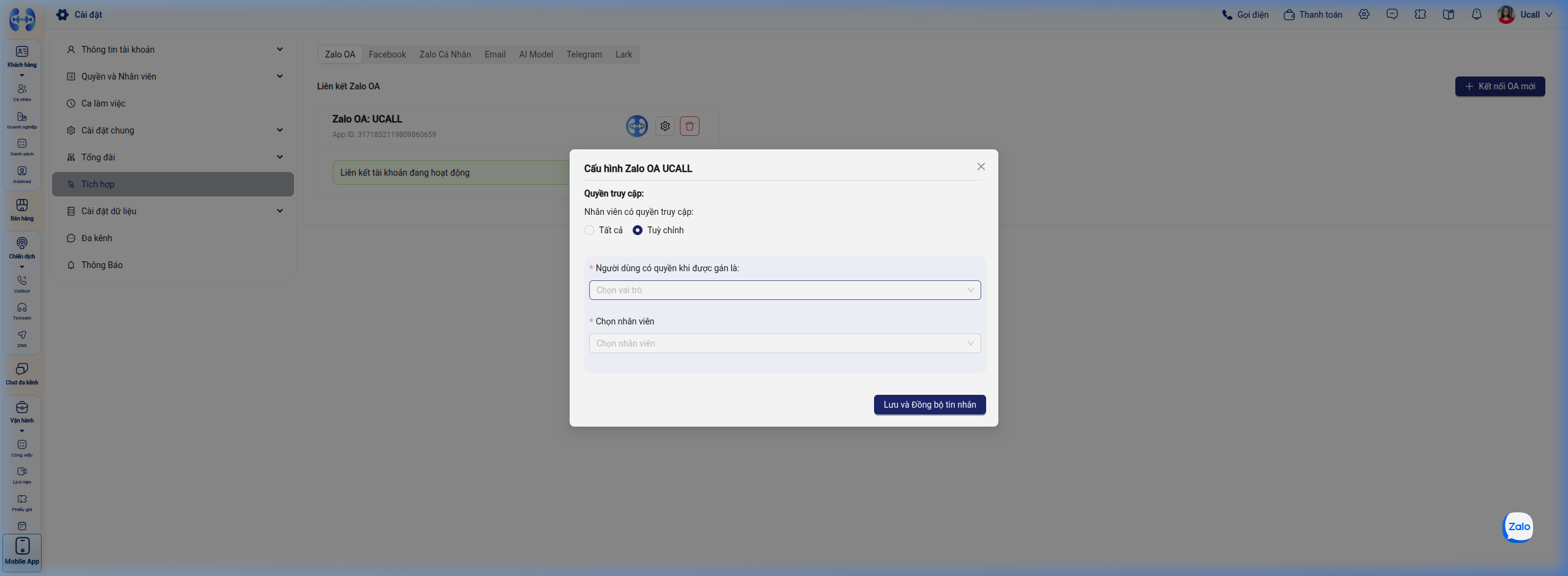1568x576 pixels.
Task: Open Chat đa kênh module
Action: tap(22, 374)
